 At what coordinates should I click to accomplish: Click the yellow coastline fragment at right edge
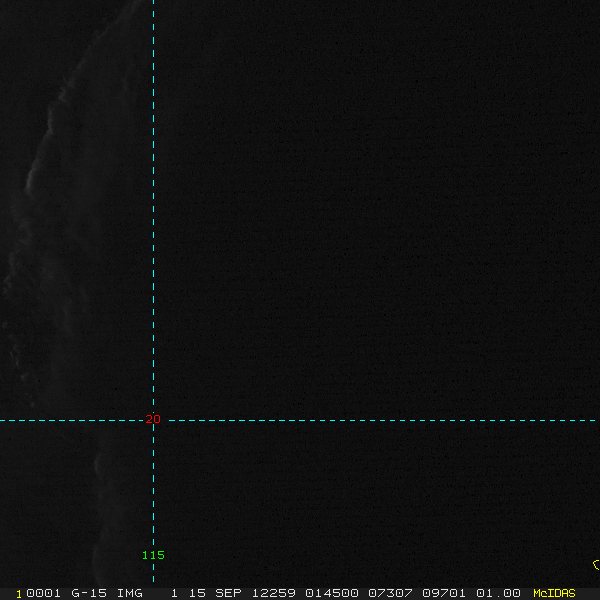596,565
